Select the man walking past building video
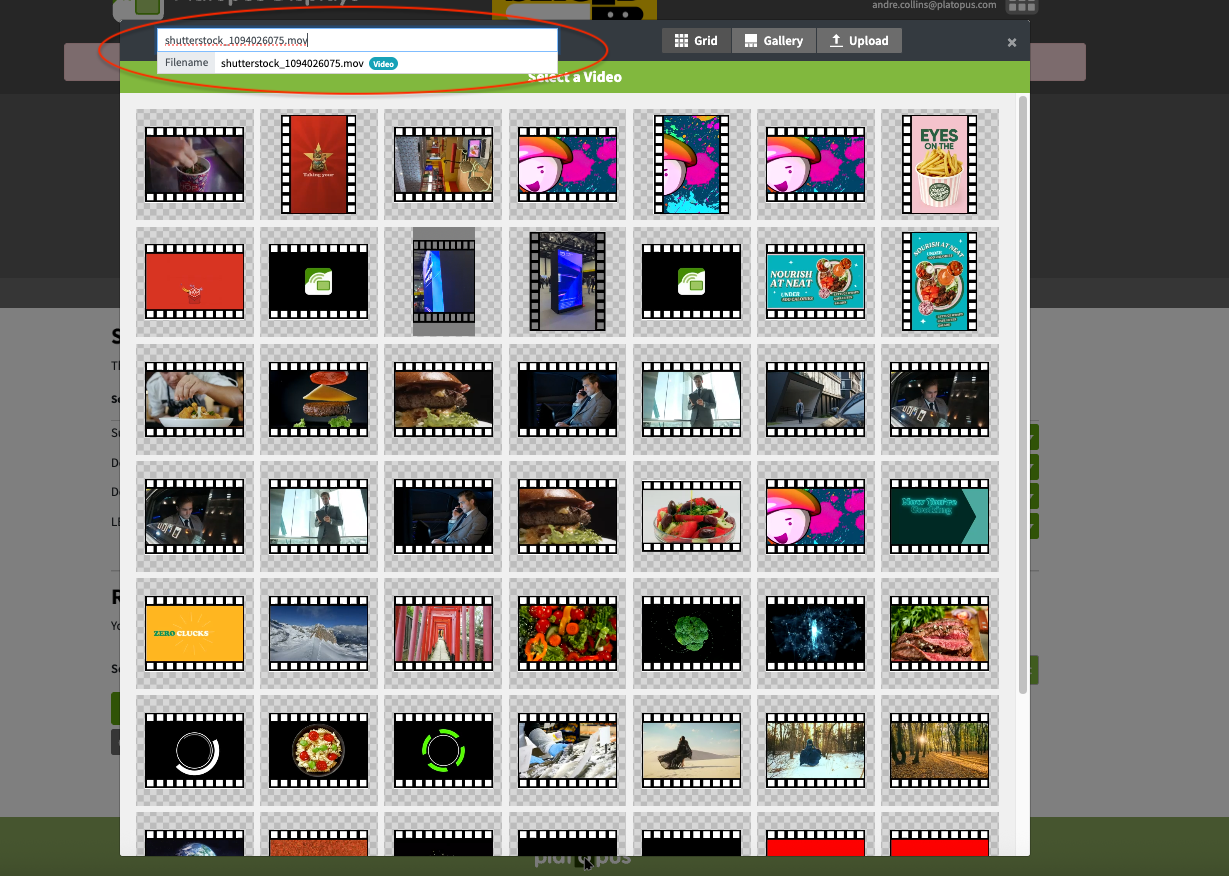The width and height of the screenshot is (1229, 876). [815, 400]
